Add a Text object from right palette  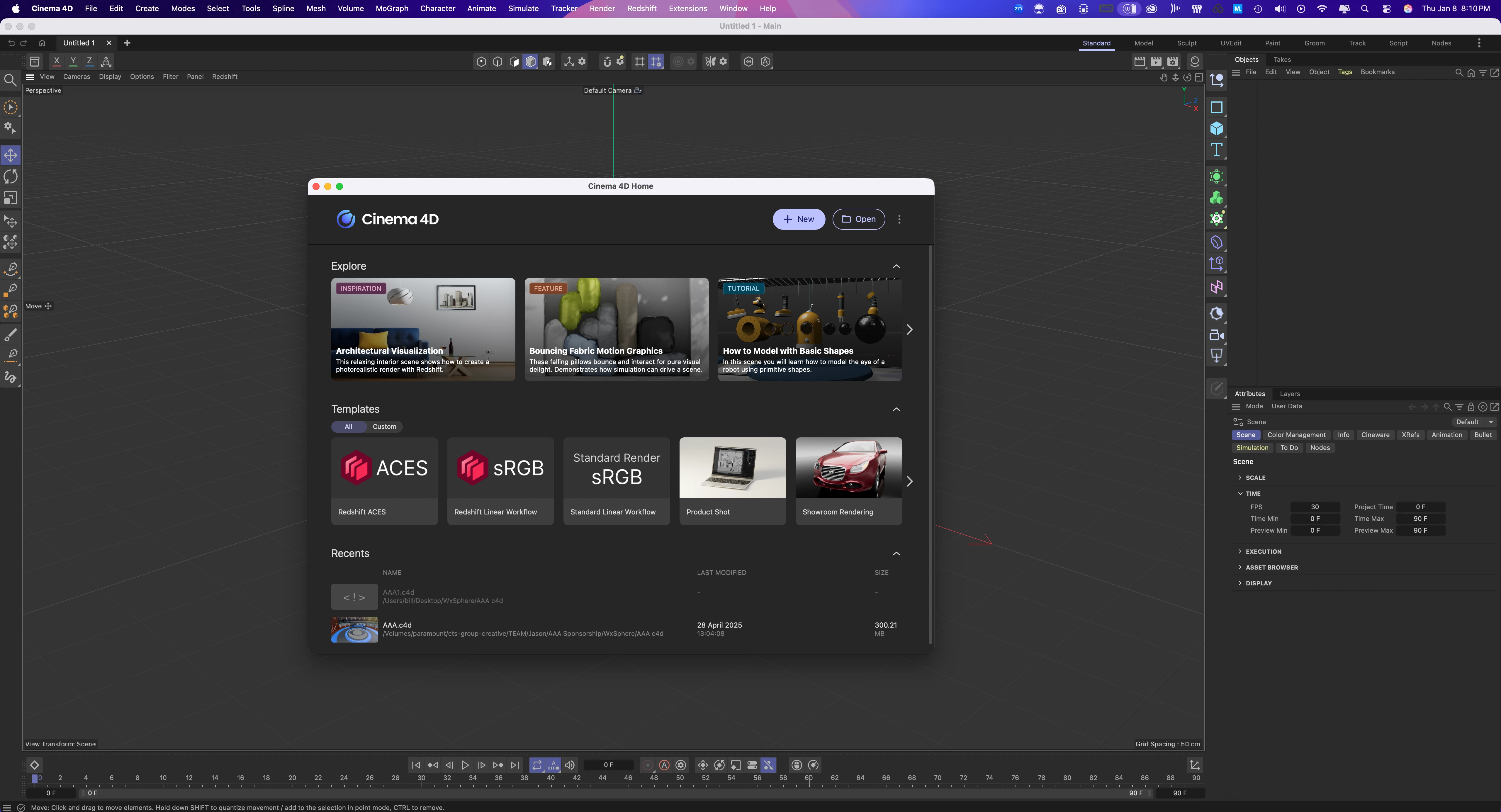point(1217,150)
